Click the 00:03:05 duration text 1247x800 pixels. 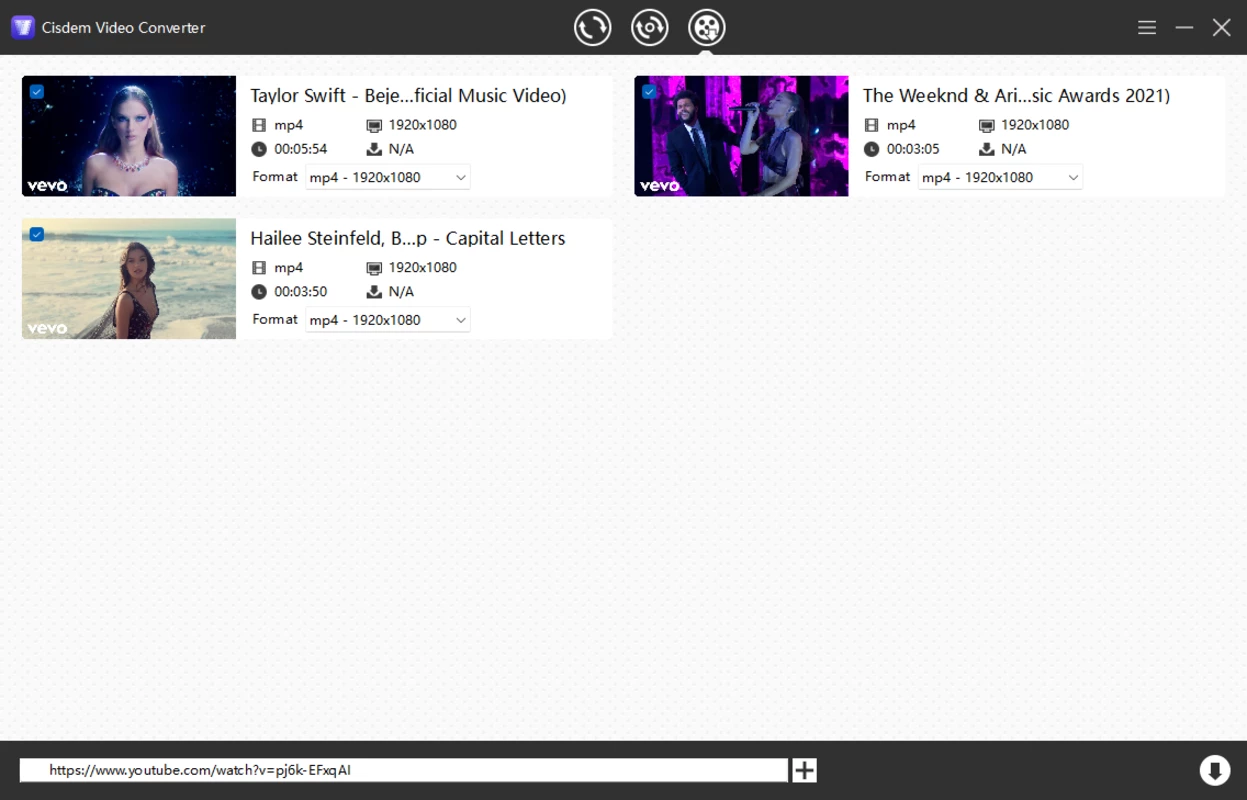[913, 149]
